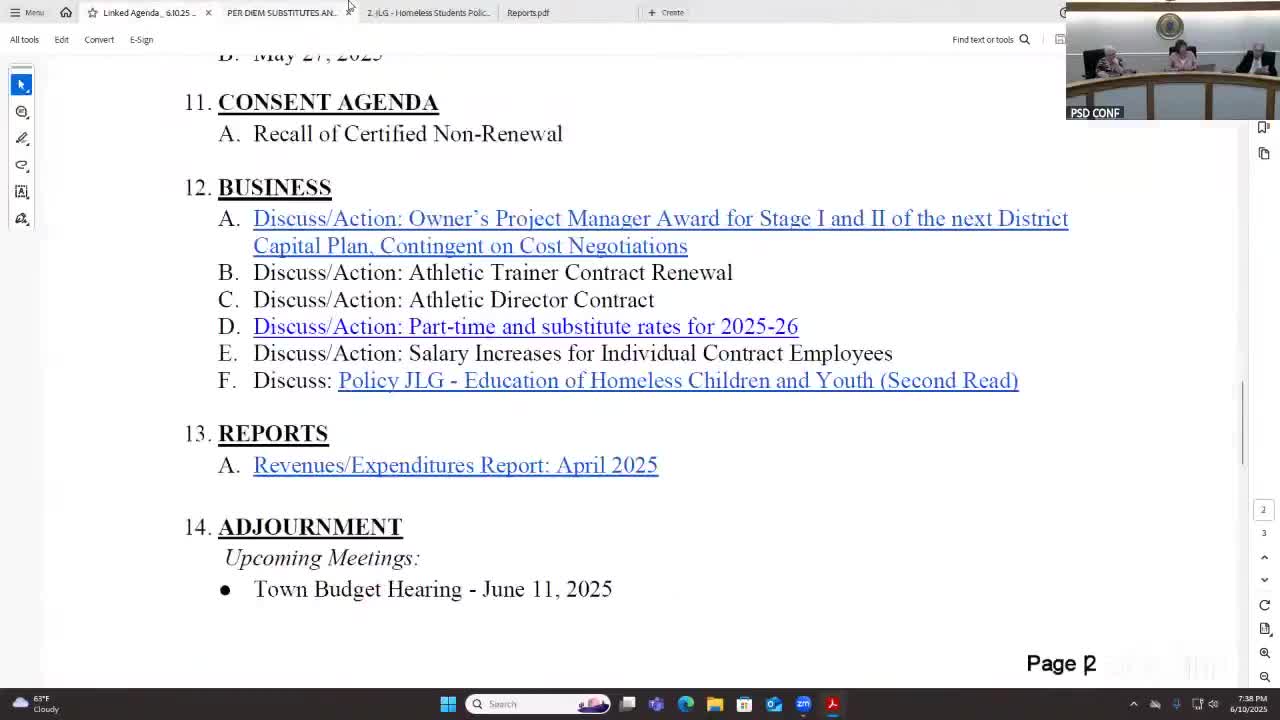Screen dimensions: 1280x720
Task: Open the Convert tools menu
Action: 99,40
